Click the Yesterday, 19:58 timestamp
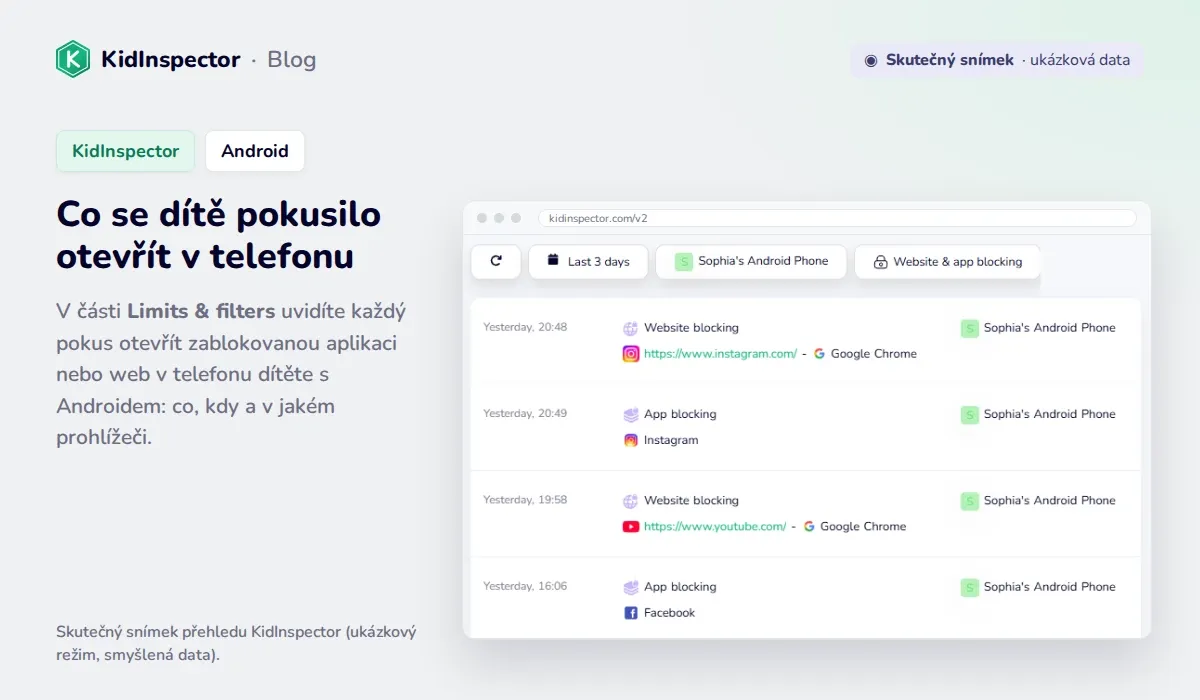The height and width of the screenshot is (700, 1200). point(525,500)
